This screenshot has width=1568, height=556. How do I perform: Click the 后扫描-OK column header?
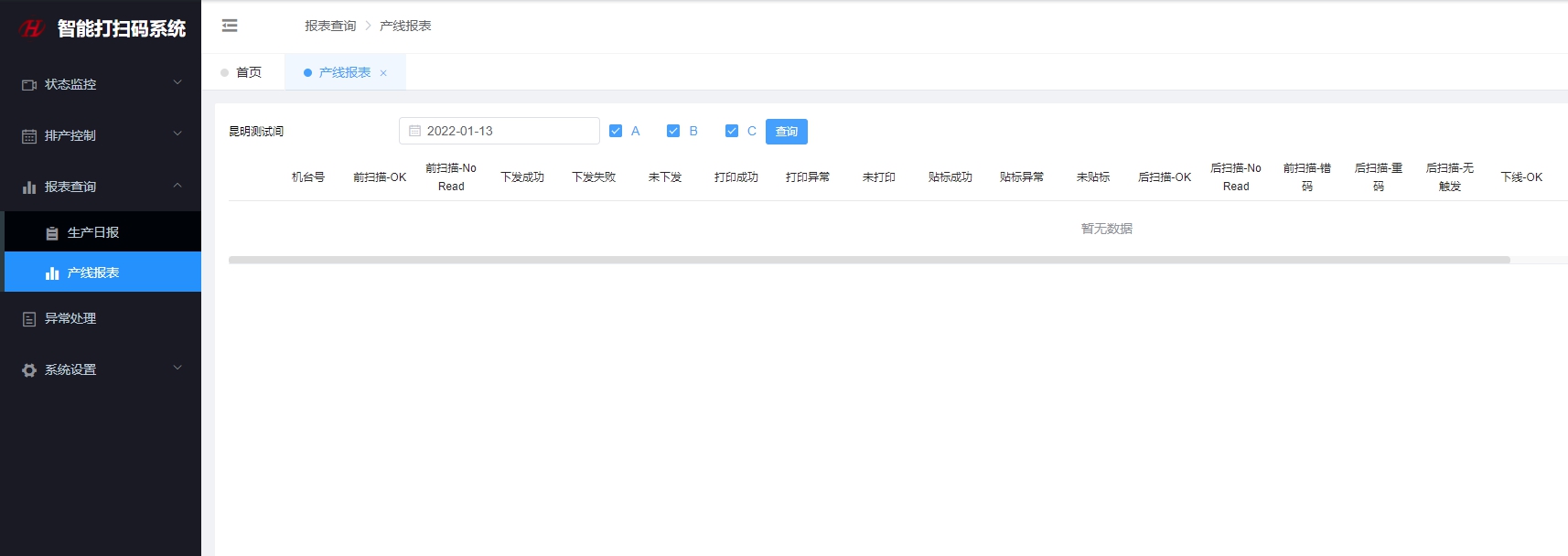1165,177
